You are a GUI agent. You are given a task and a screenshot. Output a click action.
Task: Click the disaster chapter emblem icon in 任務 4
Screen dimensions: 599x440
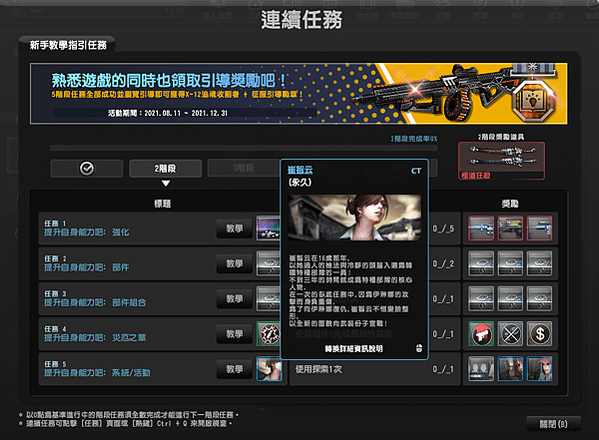269,333
